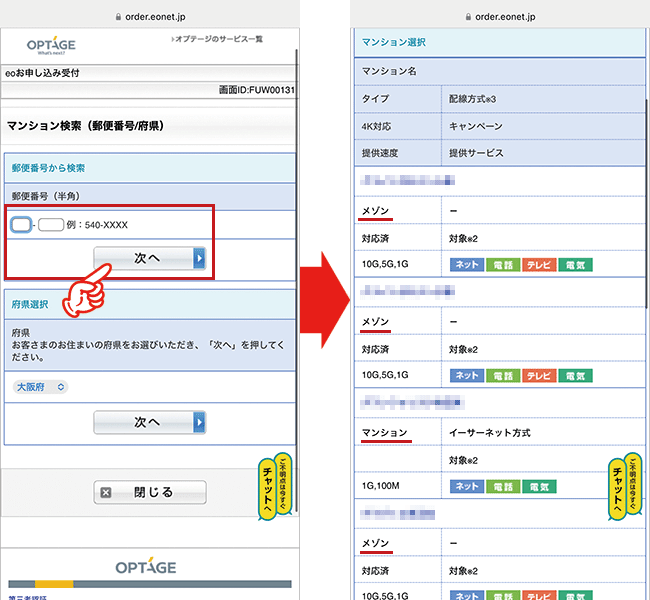The width and height of the screenshot is (650, 600).
Task: Click the 1G,100M speed cell
Action: tap(398, 486)
